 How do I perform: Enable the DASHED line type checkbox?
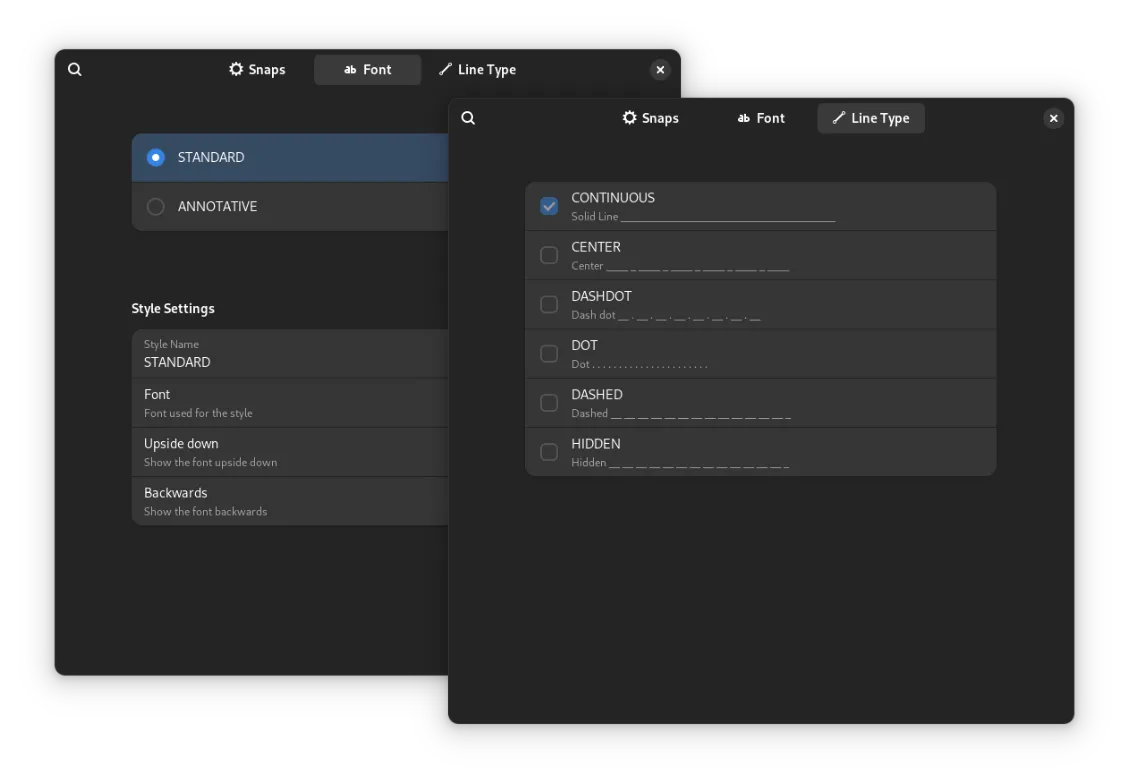click(549, 402)
